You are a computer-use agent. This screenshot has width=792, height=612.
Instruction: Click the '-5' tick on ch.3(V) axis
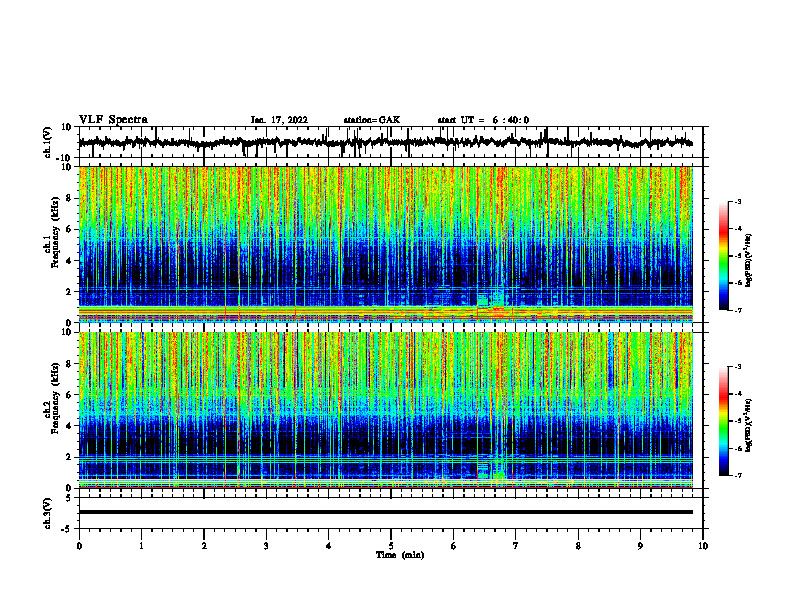coord(68,529)
